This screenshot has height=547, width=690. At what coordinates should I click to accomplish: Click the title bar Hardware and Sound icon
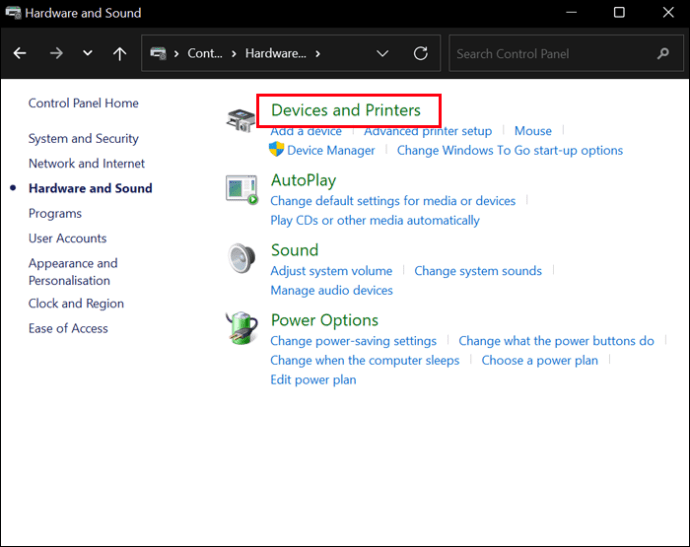point(13,13)
